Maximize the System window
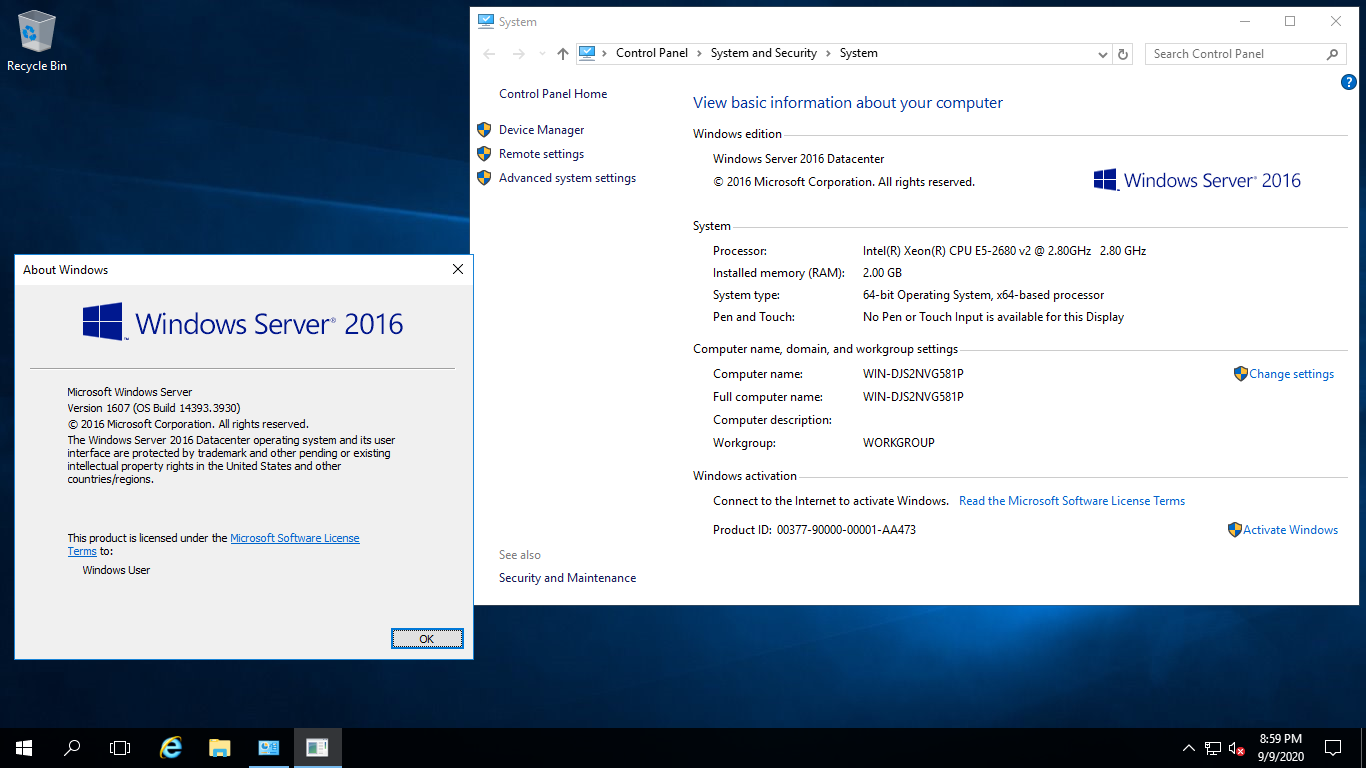The image size is (1366, 768). [x=1290, y=21]
